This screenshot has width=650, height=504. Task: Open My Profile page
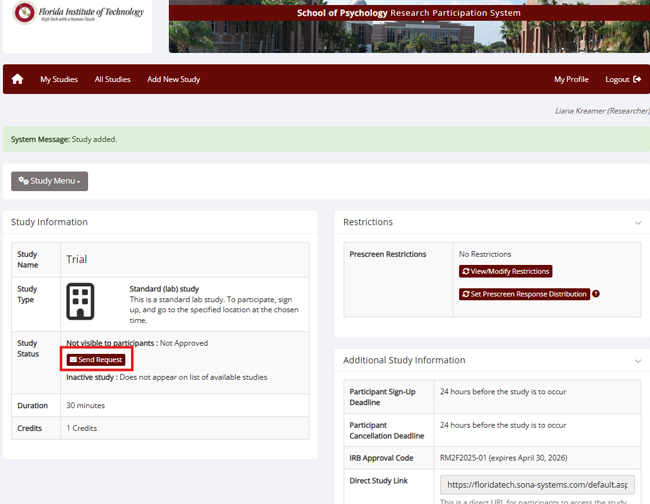tap(571, 79)
